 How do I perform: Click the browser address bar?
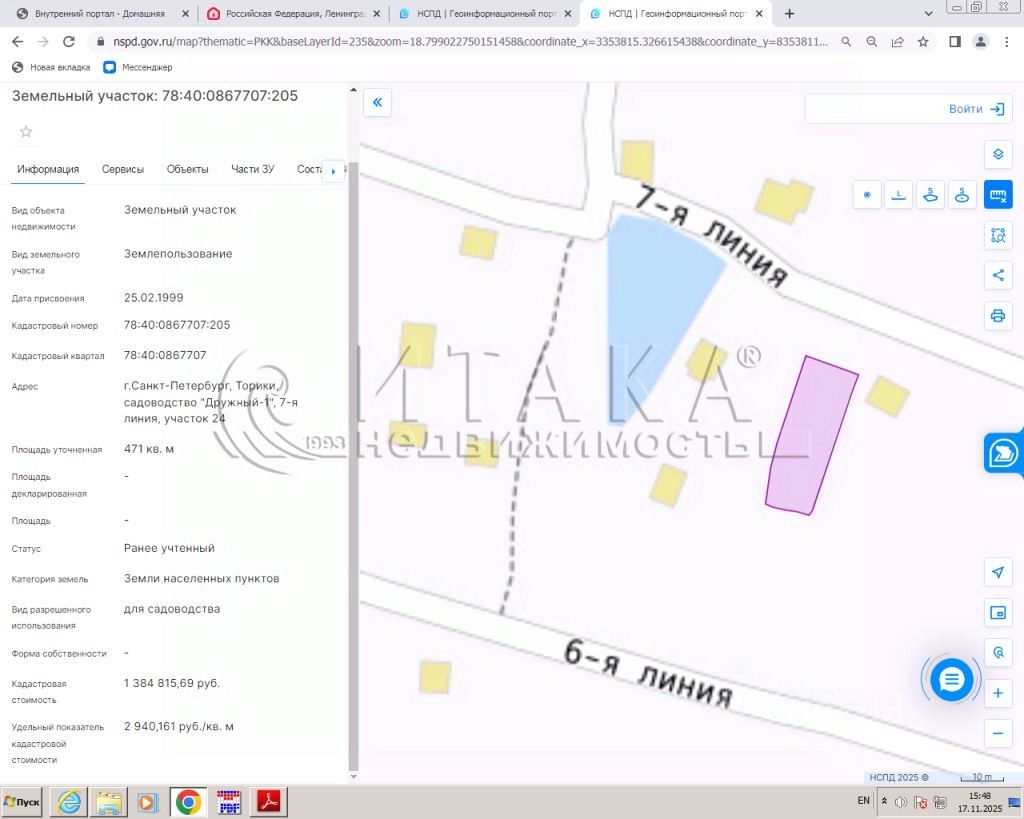(460, 42)
